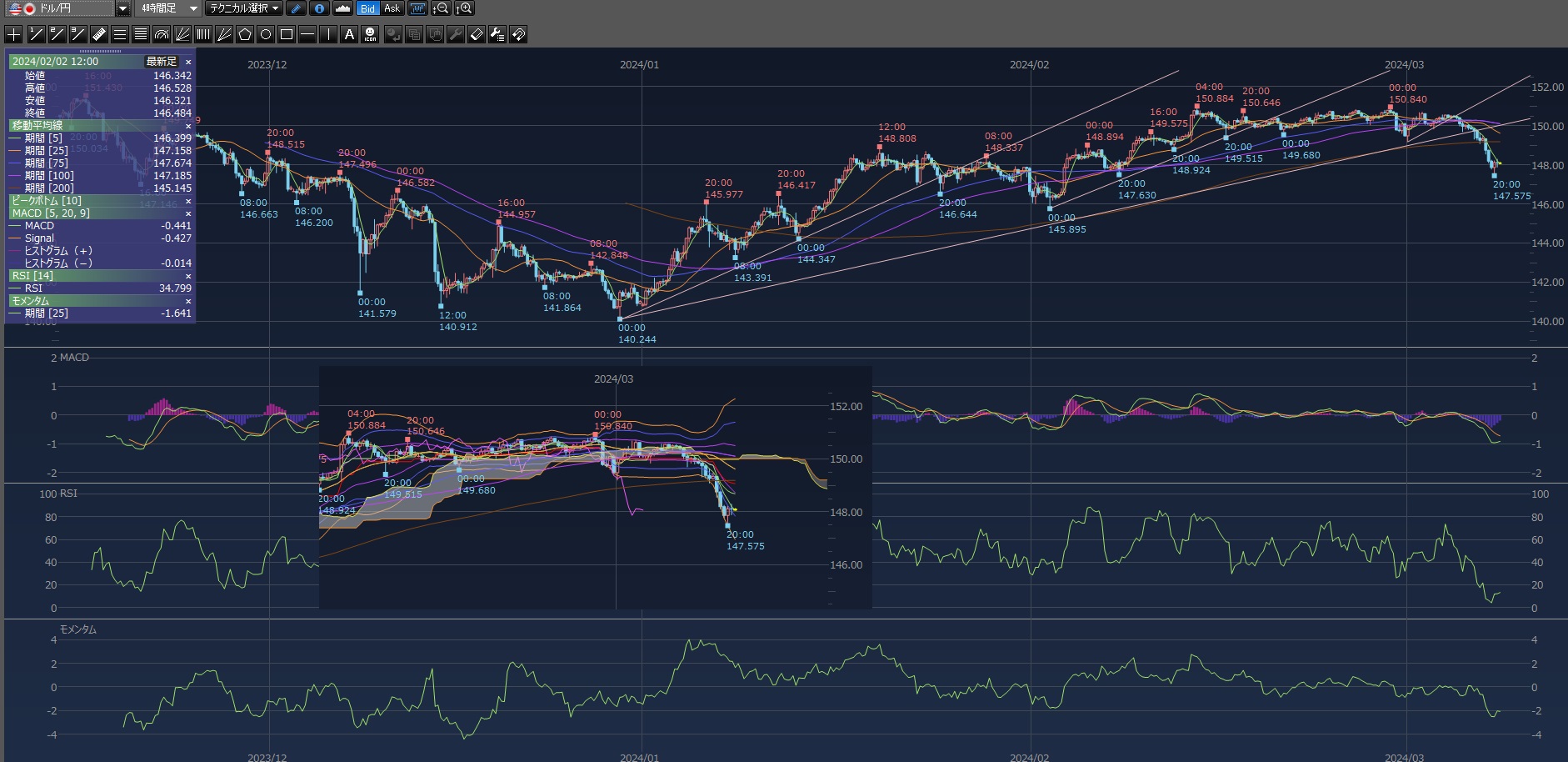Click the eraser tool icon
This screenshot has width=1568, height=762.
[477, 34]
